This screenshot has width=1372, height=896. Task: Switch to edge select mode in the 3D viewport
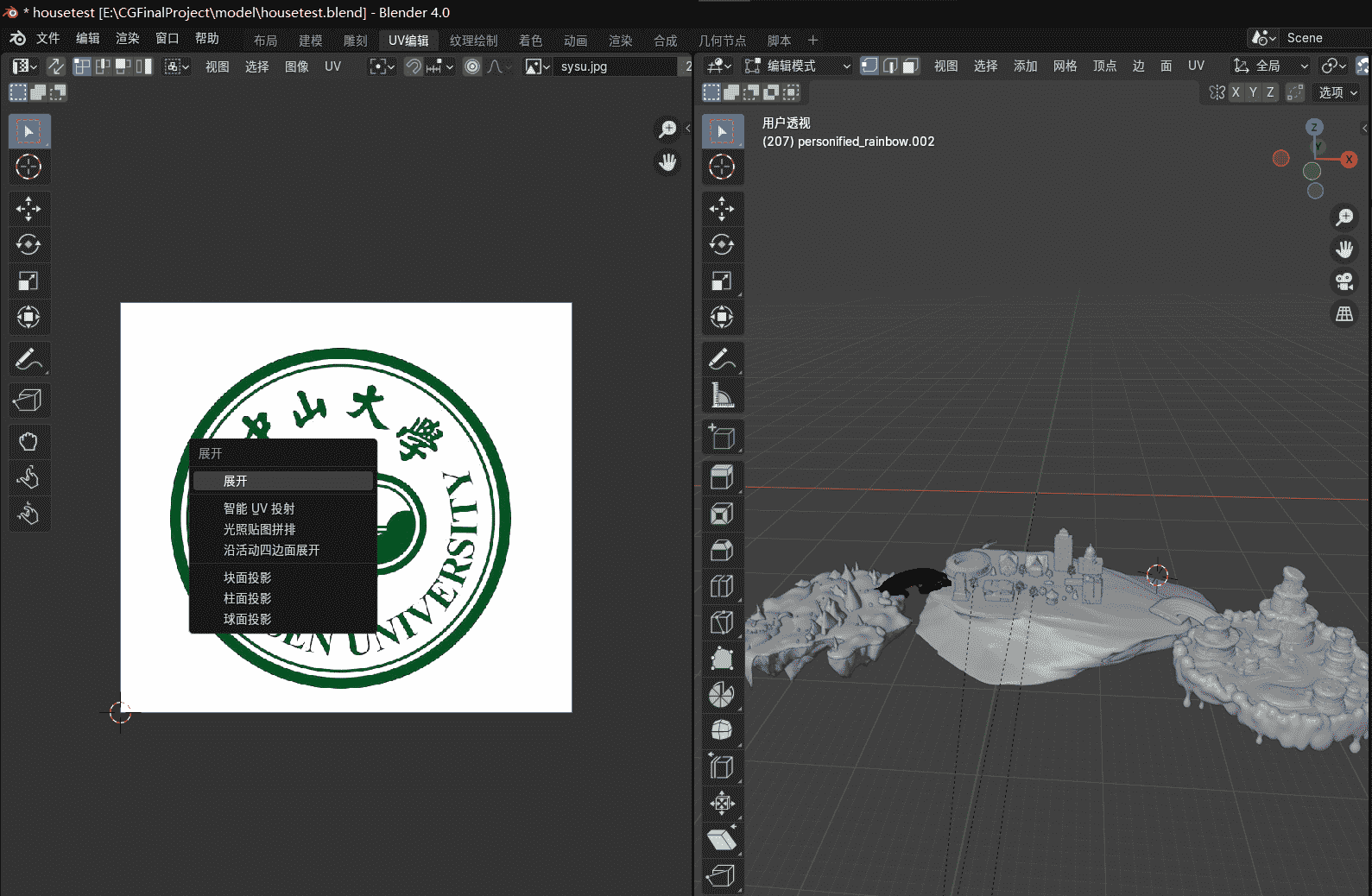890,66
